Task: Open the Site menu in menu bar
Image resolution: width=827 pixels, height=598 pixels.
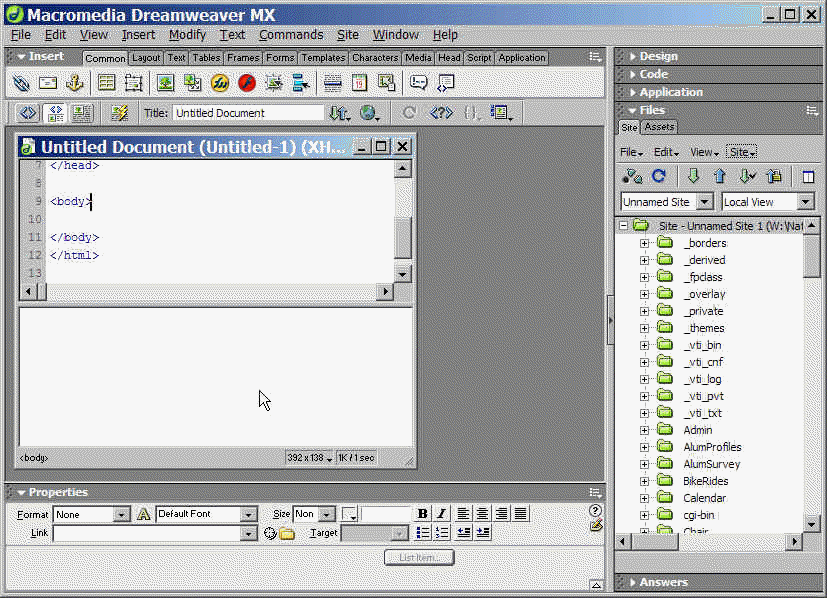Action: pyautogui.click(x=348, y=35)
